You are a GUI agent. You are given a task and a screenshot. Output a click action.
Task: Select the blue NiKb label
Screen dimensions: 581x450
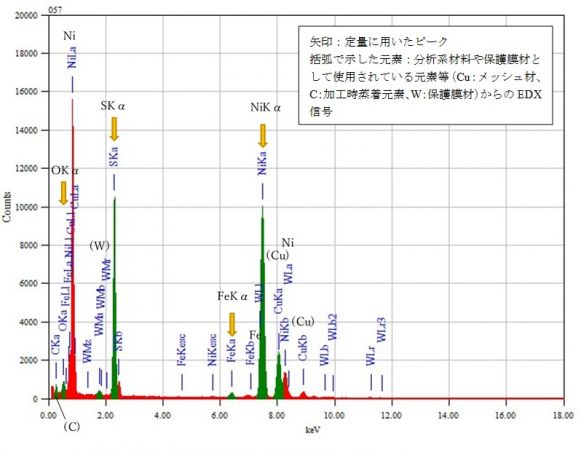point(284,329)
